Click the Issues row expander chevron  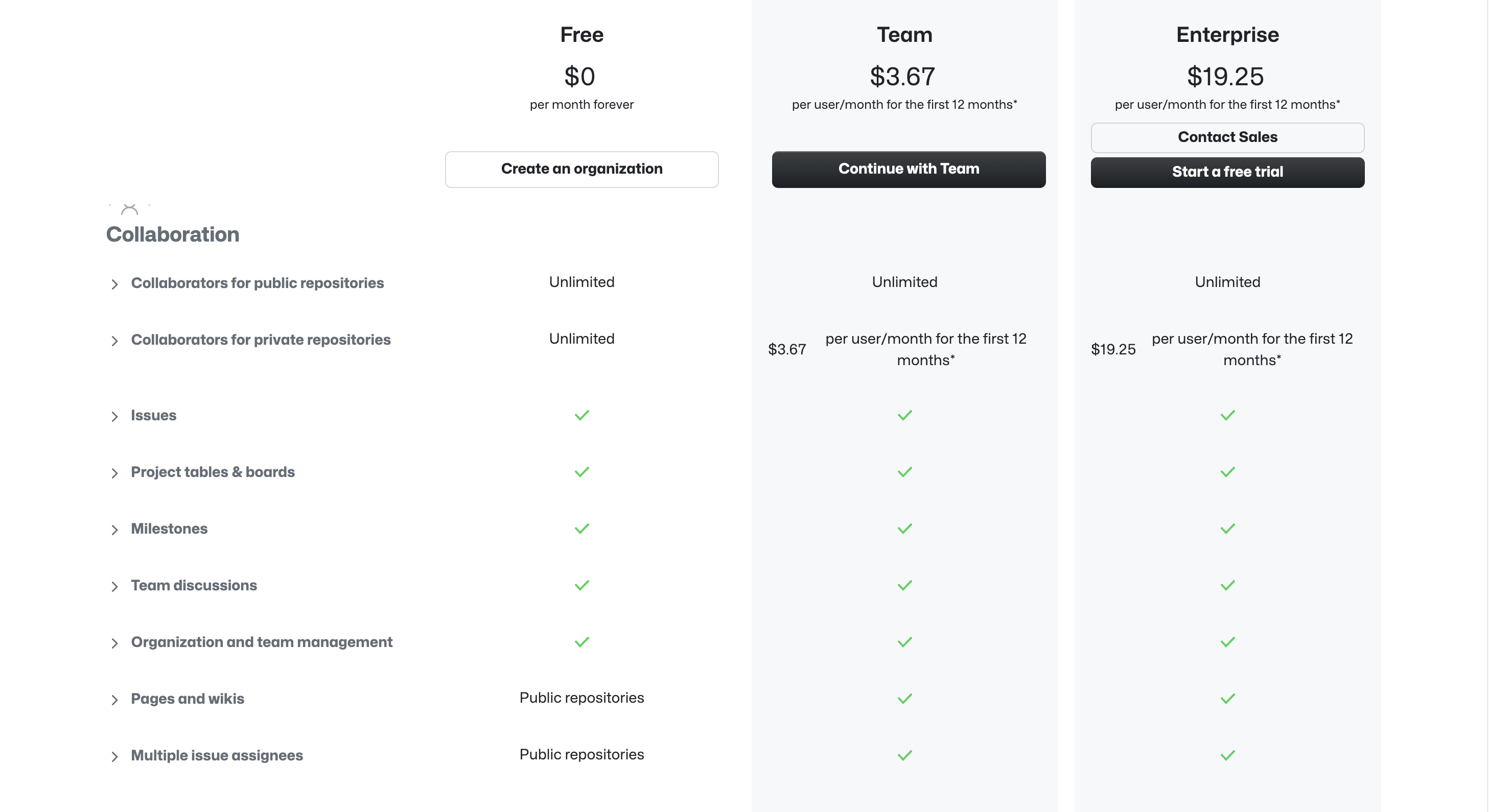tap(114, 415)
